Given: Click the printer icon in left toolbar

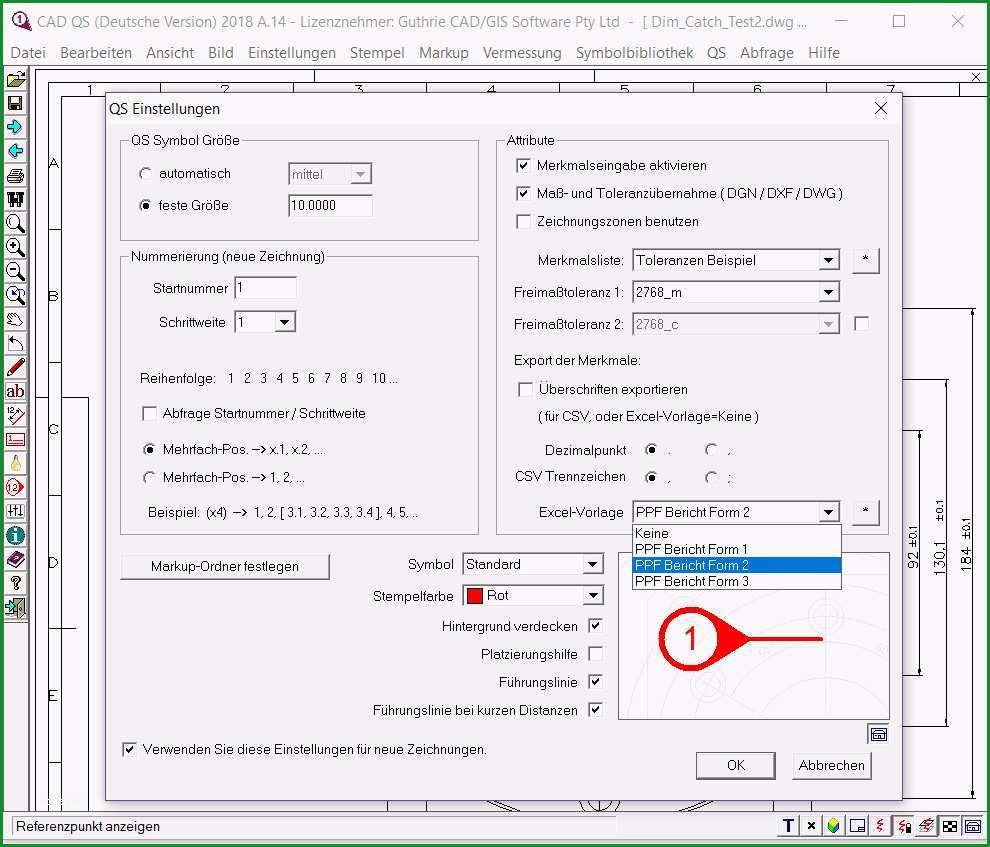Looking at the screenshot, I should pyautogui.click(x=15, y=175).
